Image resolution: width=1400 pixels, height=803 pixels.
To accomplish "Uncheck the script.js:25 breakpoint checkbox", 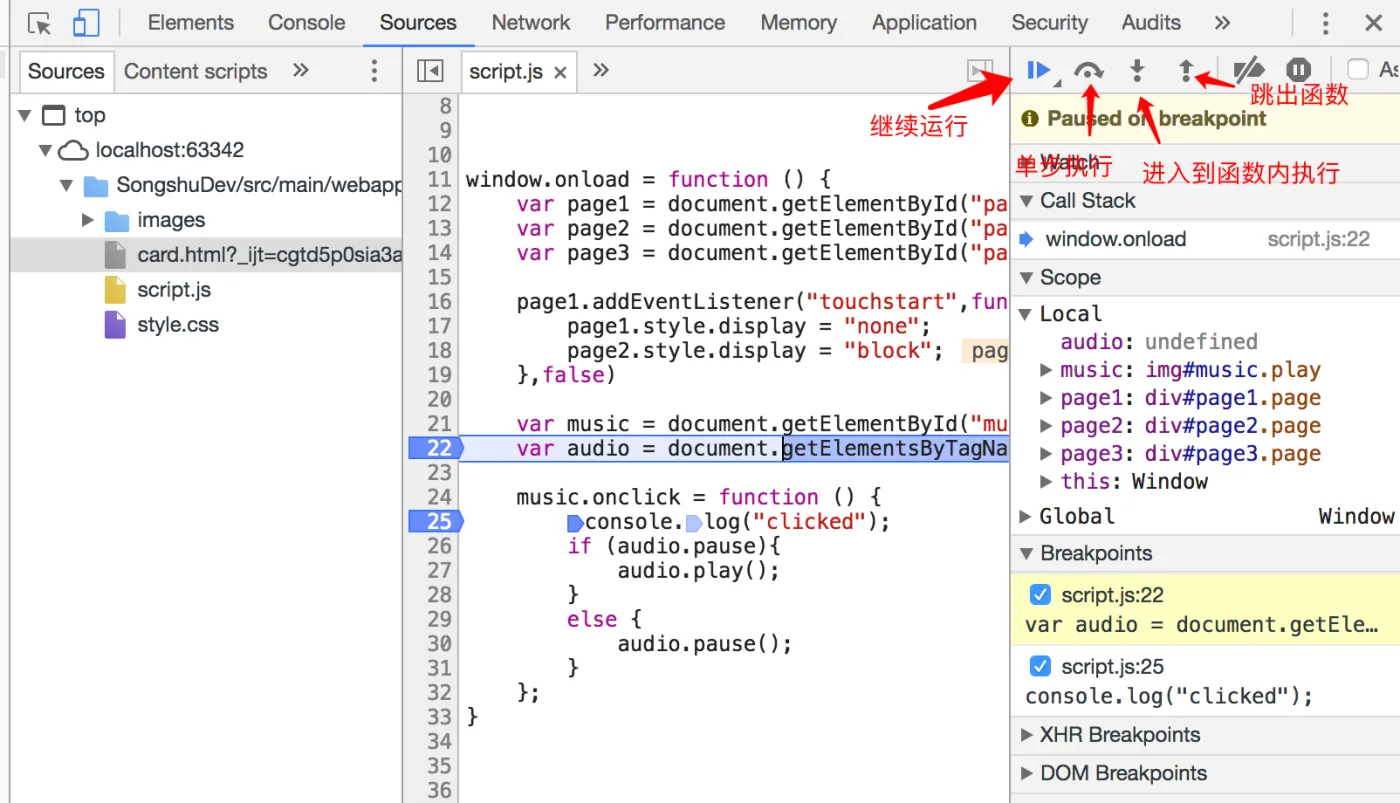I will pos(1040,666).
